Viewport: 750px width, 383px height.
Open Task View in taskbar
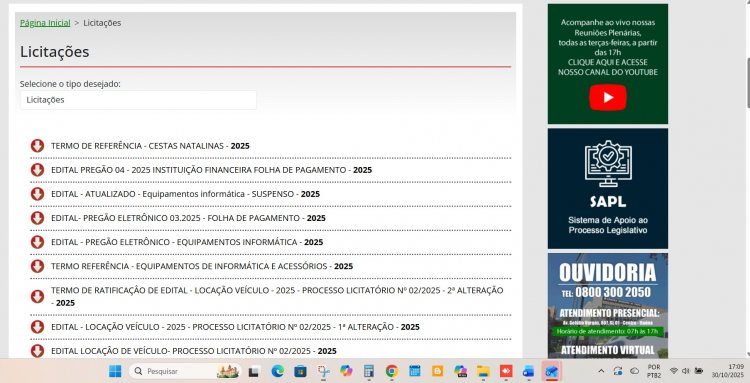(254, 371)
